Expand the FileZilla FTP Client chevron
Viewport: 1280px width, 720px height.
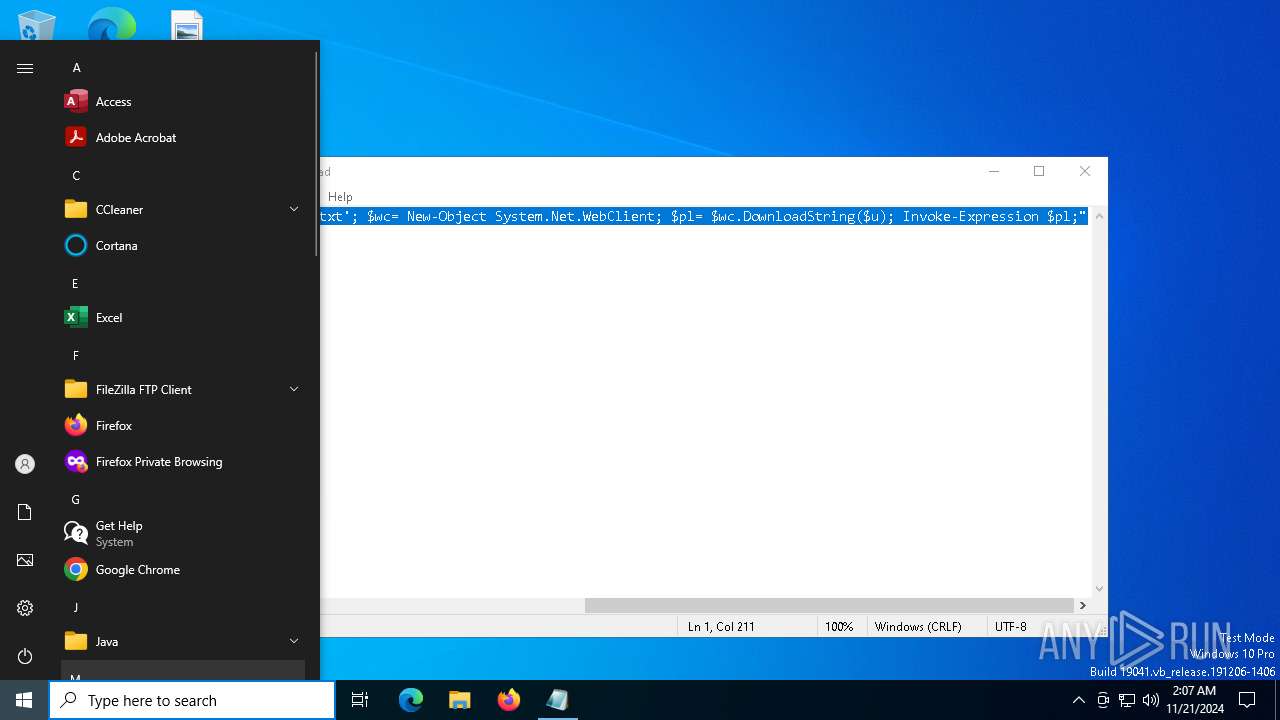coord(294,389)
